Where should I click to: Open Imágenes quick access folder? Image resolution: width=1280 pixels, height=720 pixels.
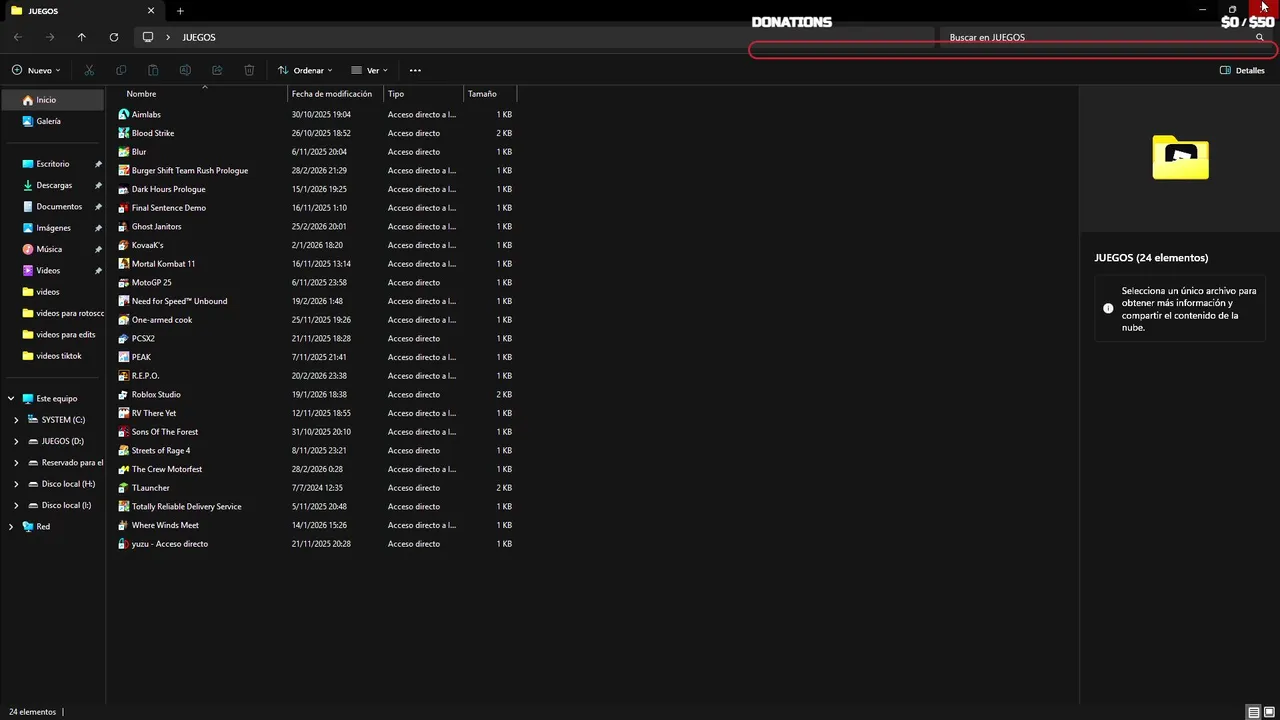tap(52, 228)
